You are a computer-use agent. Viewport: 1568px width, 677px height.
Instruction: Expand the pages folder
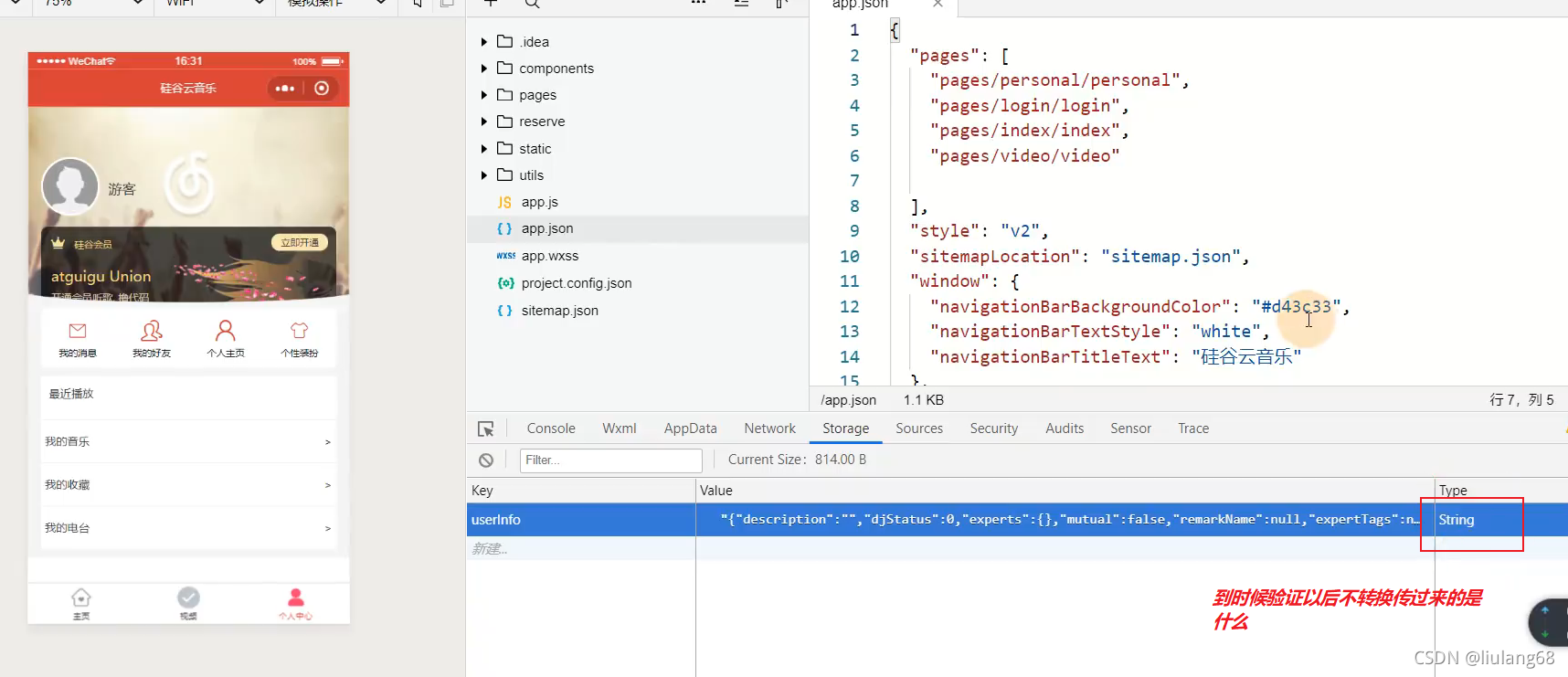484,95
